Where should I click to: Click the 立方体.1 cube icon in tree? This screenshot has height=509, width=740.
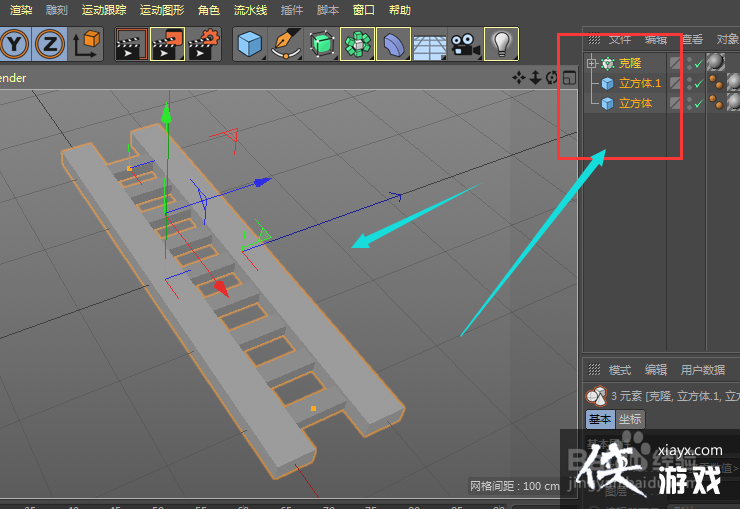608,83
